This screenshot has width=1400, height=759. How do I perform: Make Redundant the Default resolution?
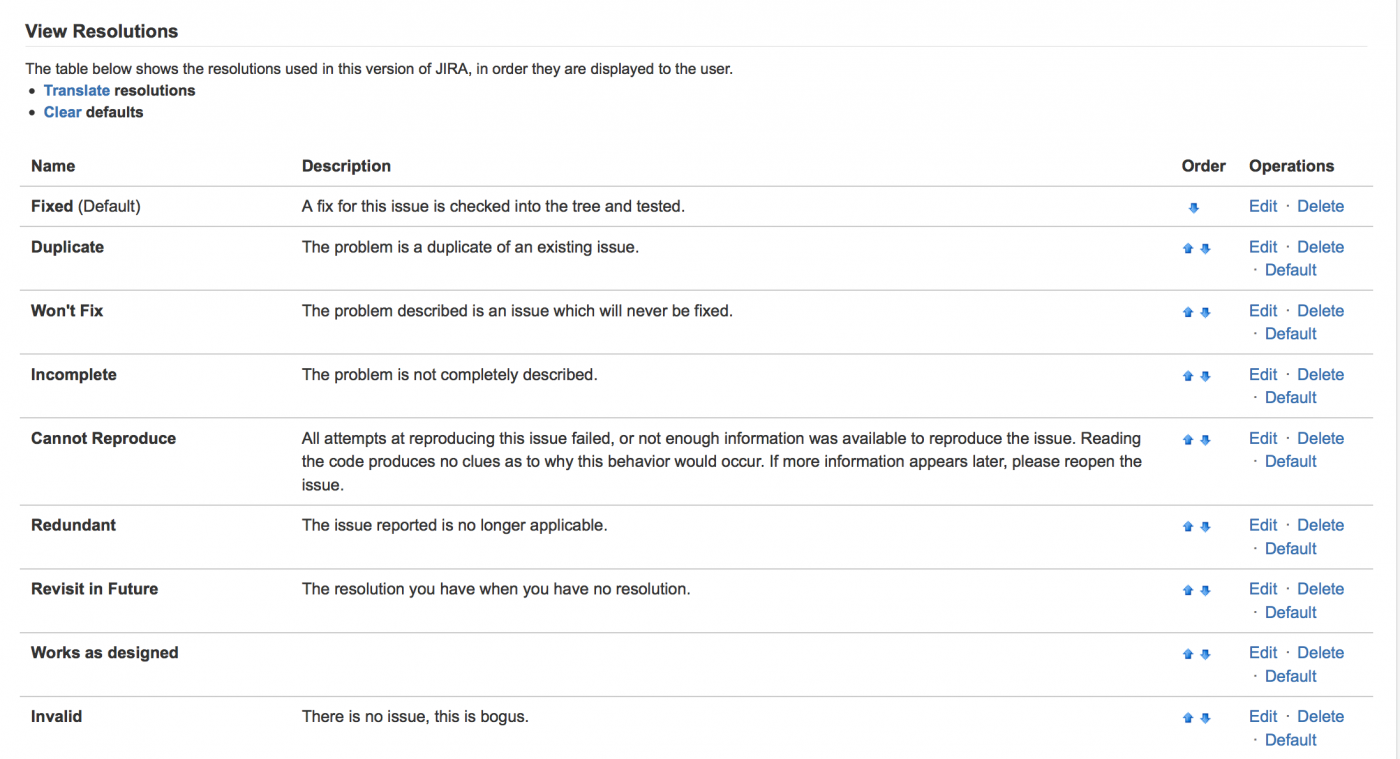[x=1290, y=548]
